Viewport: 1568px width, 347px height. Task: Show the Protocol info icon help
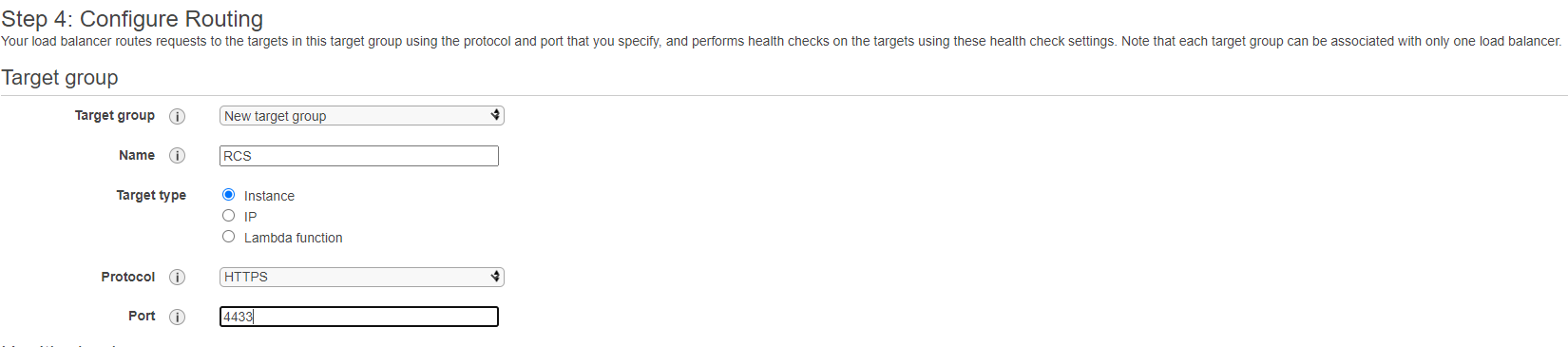[x=177, y=278]
